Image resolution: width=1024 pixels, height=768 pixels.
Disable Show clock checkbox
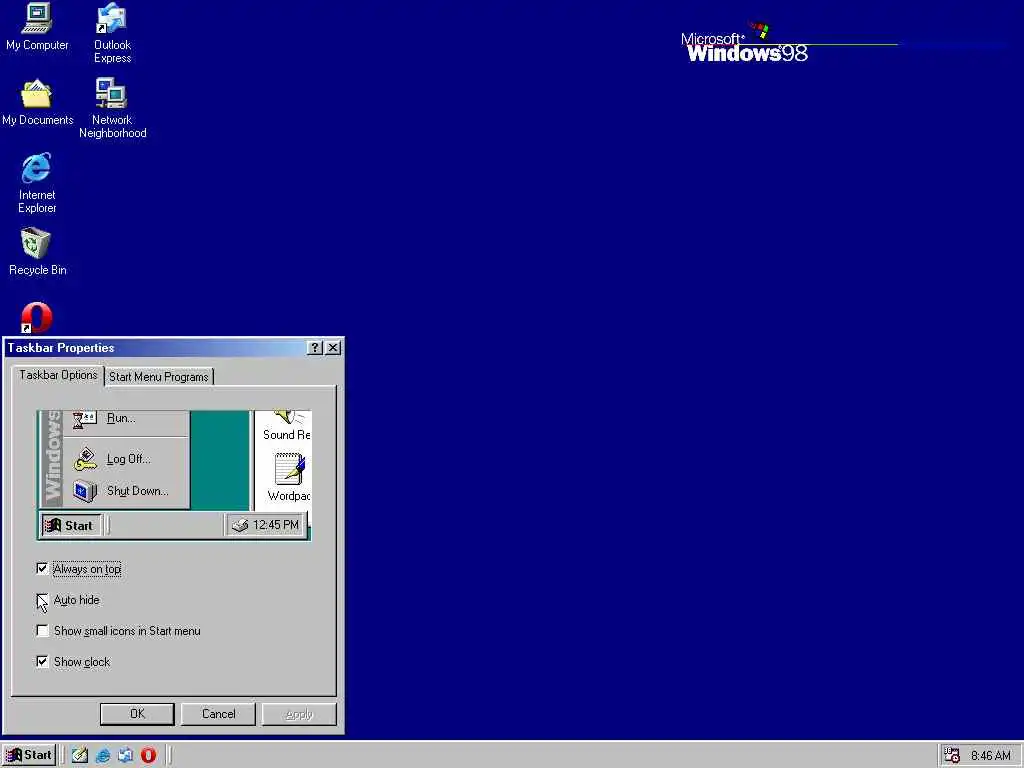[42, 662]
